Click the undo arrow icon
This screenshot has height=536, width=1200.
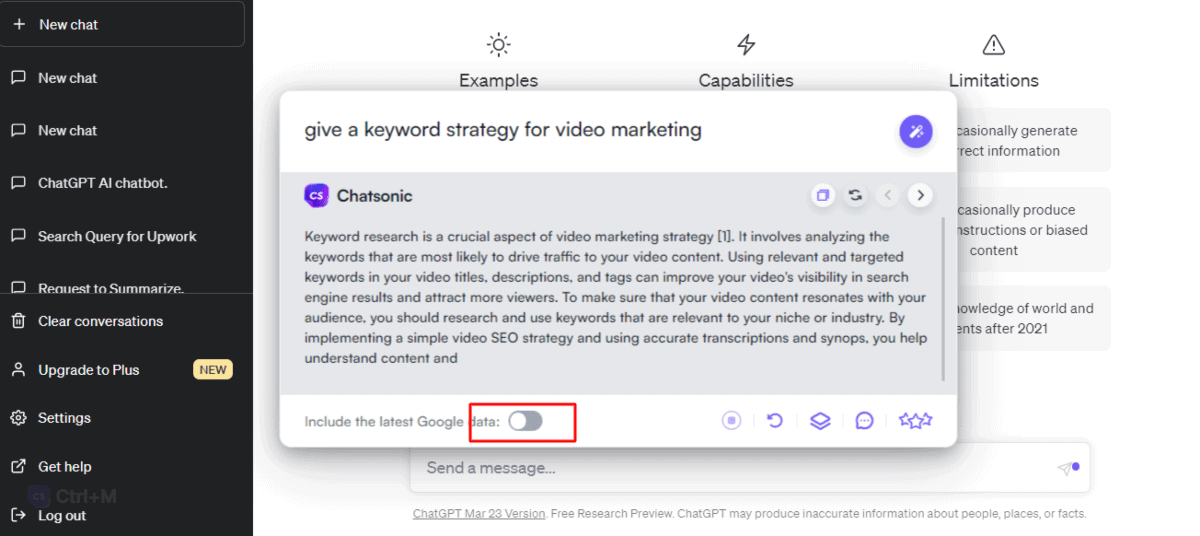click(774, 421)
